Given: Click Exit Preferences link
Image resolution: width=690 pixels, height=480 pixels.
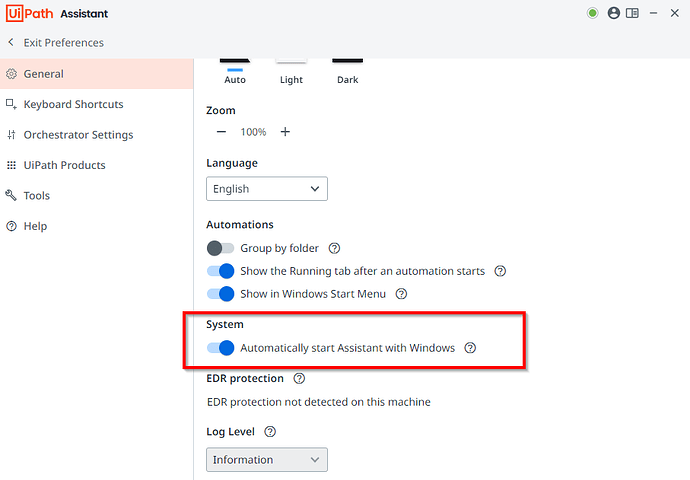Looking at the screenshot, I should click(64, 43).
